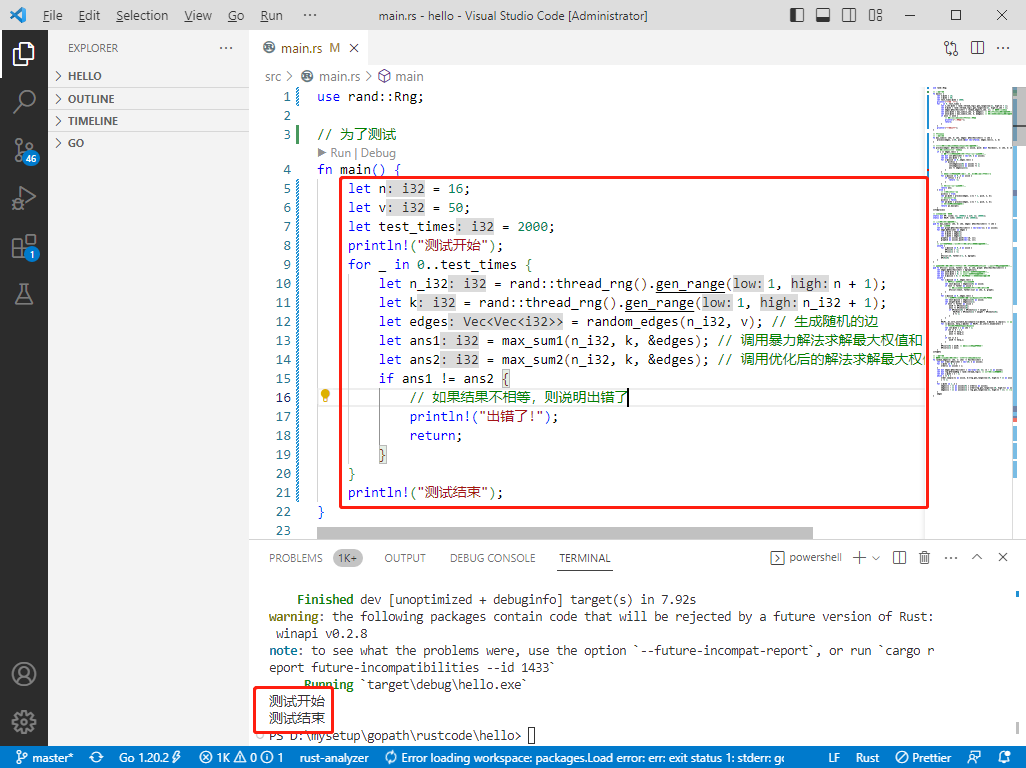The width and height of the screenshot is (1026, 768).
Task: Open the Manage gear icon
Action: (x=24, y=722)
